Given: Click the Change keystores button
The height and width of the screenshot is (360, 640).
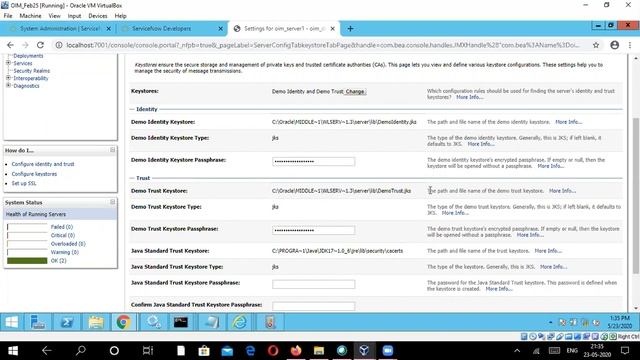Looking at the screenshot, I should click(355, 92).
